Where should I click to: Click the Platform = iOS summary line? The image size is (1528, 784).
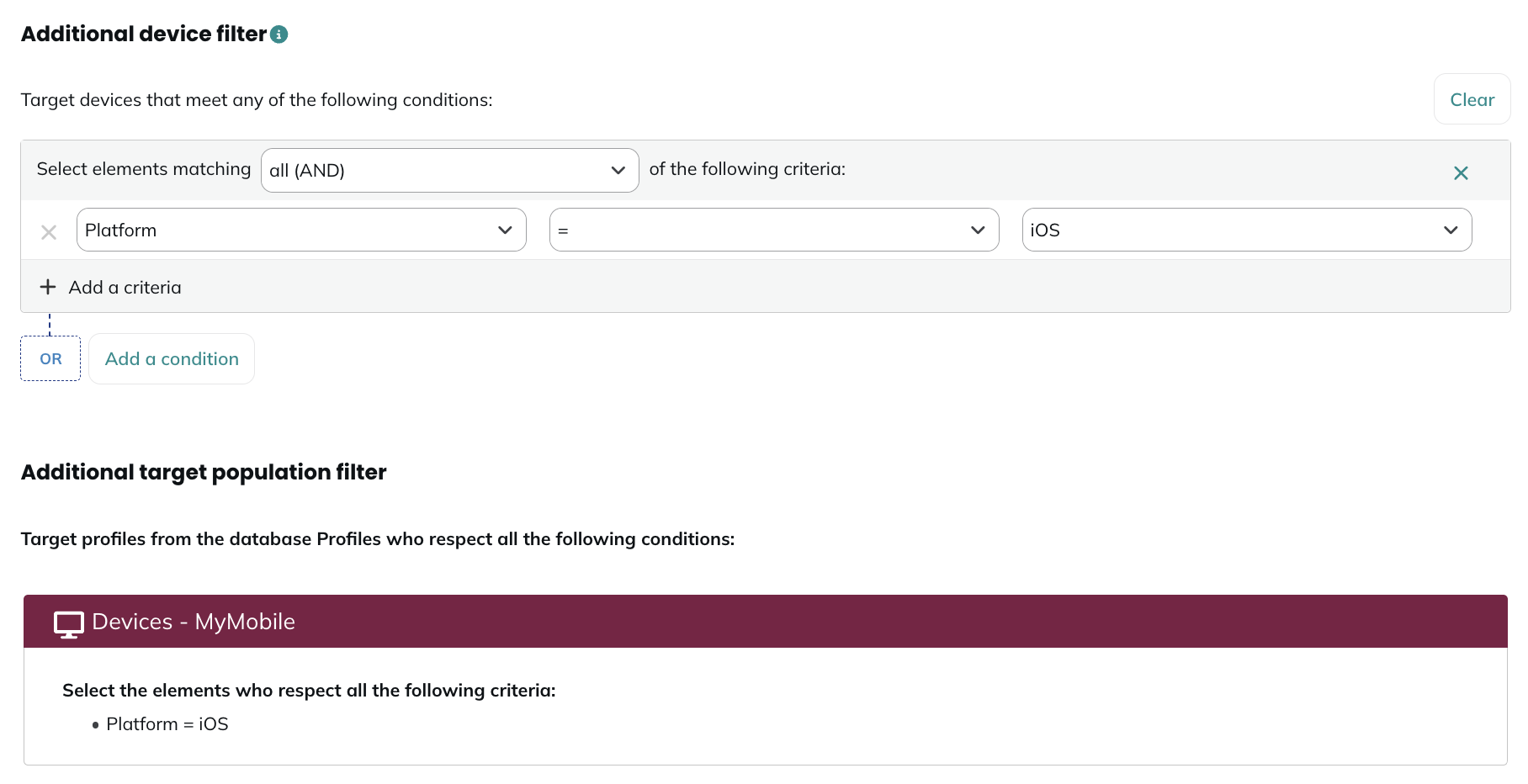(167, 724)
